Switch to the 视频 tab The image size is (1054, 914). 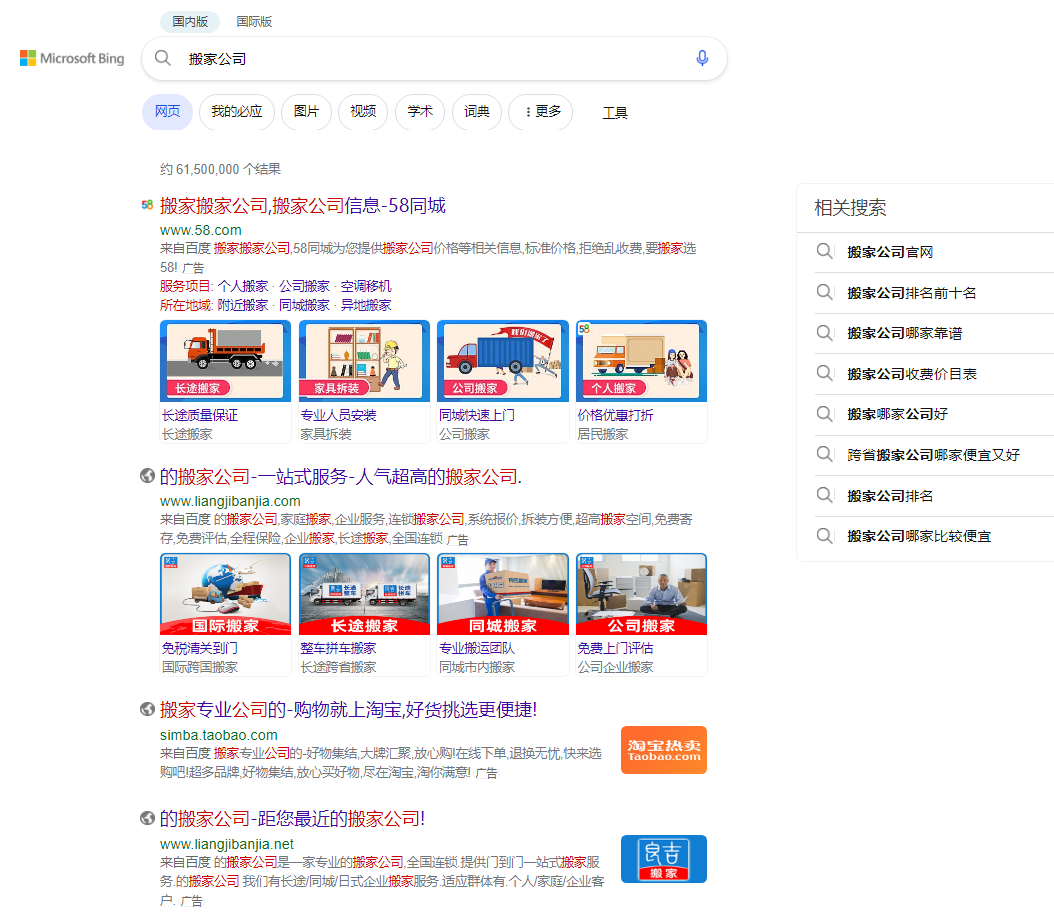point(363,112)
